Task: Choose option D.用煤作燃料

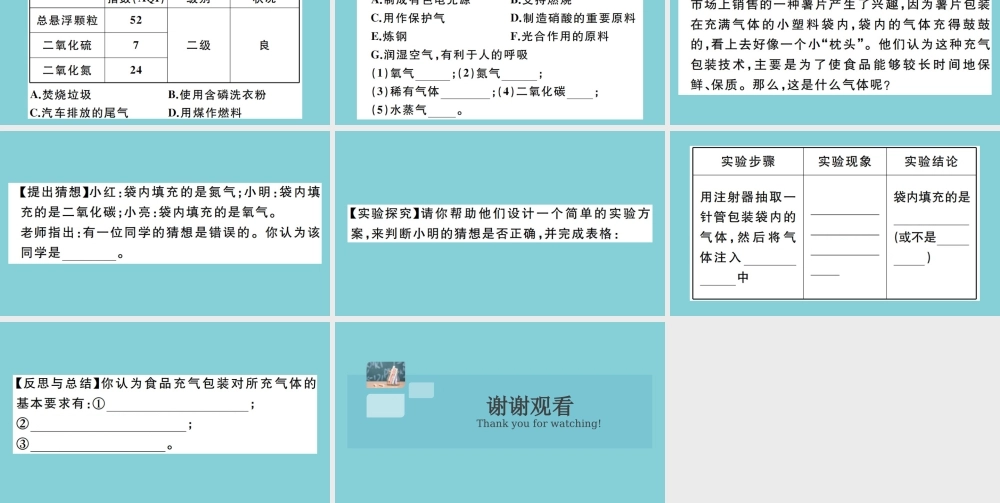Action: [x=205, y=113]
